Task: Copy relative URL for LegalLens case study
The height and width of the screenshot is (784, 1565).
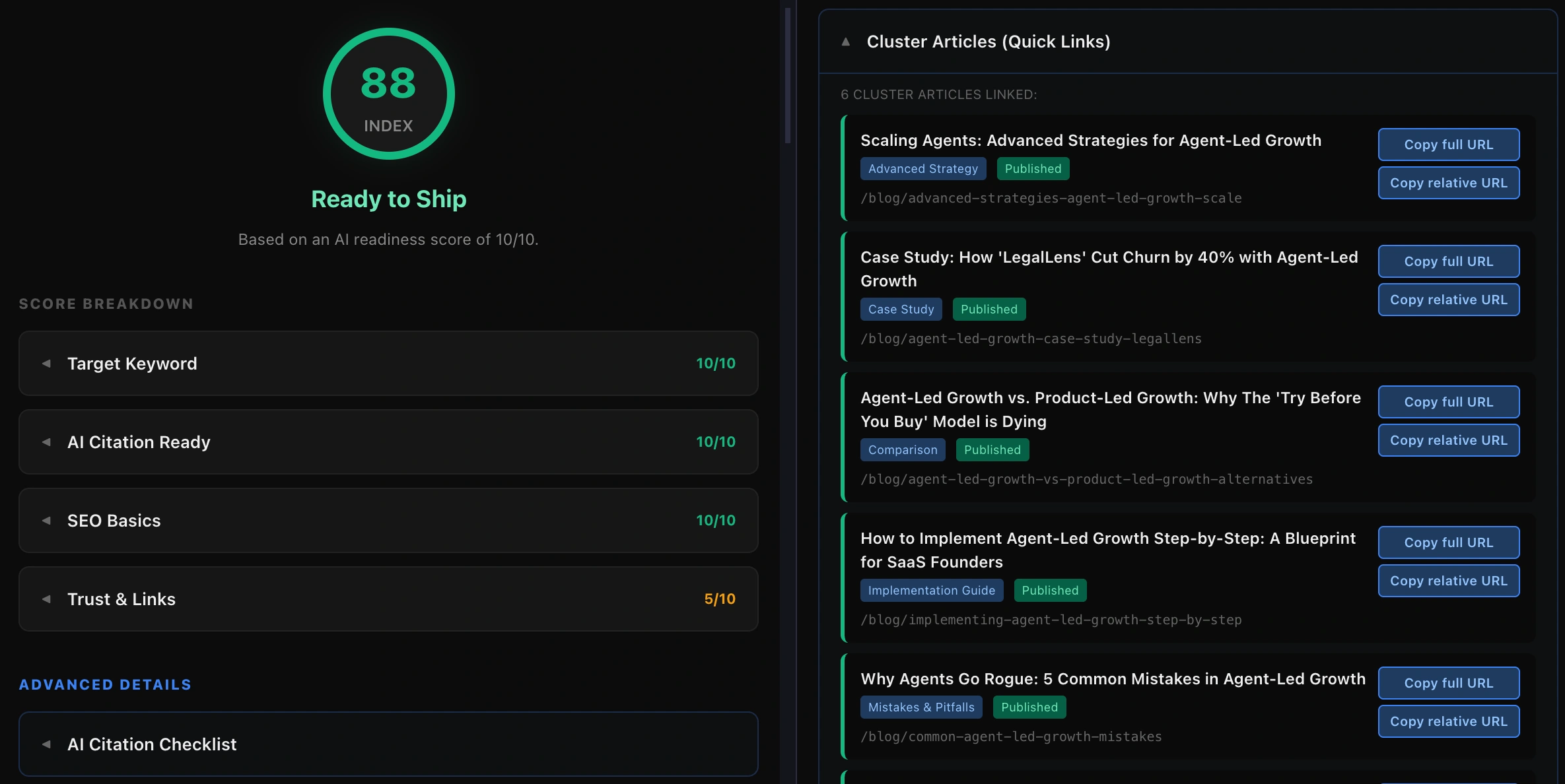Action: (1448, 300)
